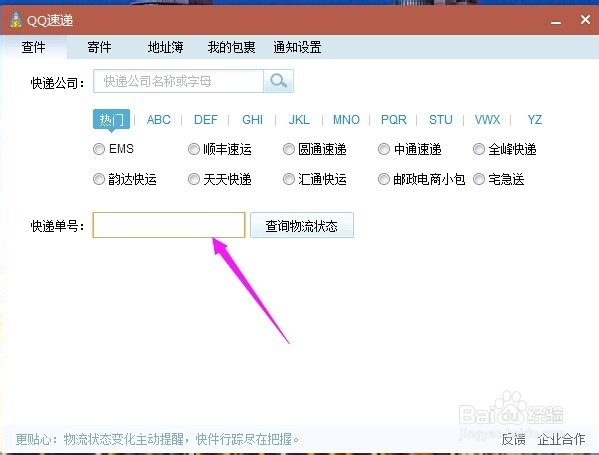The image size is (599, 455).
Task: Filter couriers by DEF
Action: pos(206,120)
